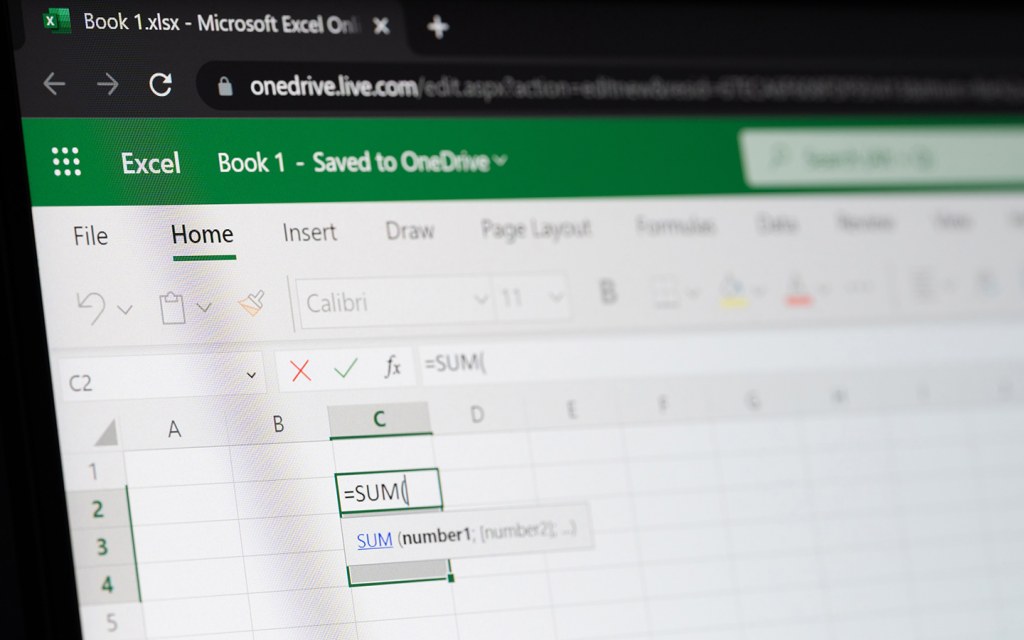
Task: Click the browser forward arrow
Action: [107, 84]
